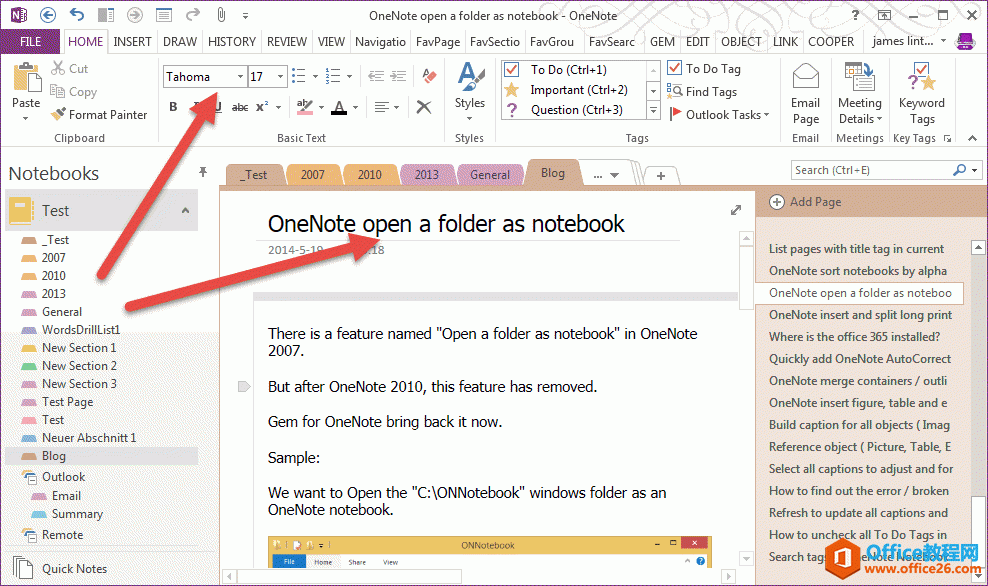Image resolution: width=988 pixels, height=586 pixels.
Task: Switch to the HISTORY ribbon tab
Action: (x=232, y=42)
